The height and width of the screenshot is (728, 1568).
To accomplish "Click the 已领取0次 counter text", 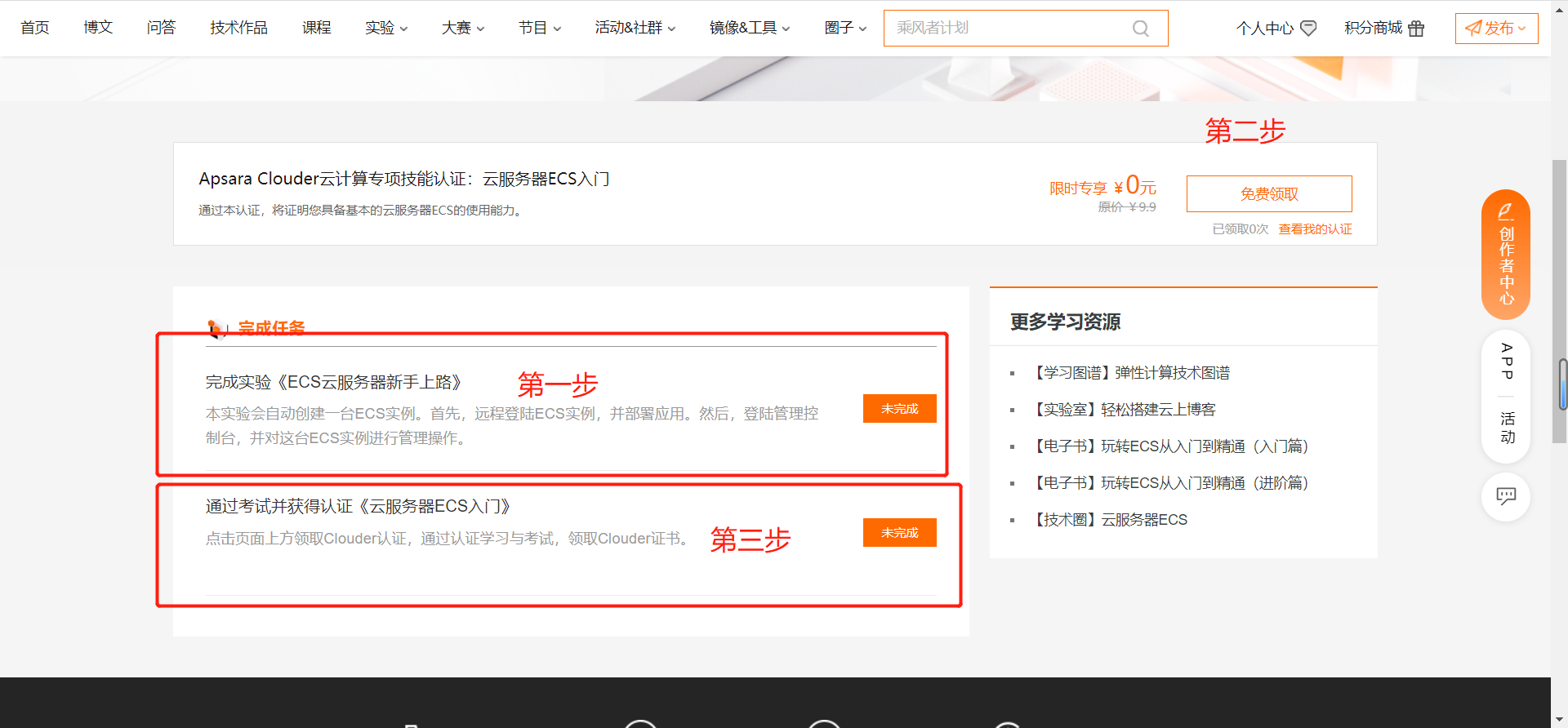I will coord(1241,229).
